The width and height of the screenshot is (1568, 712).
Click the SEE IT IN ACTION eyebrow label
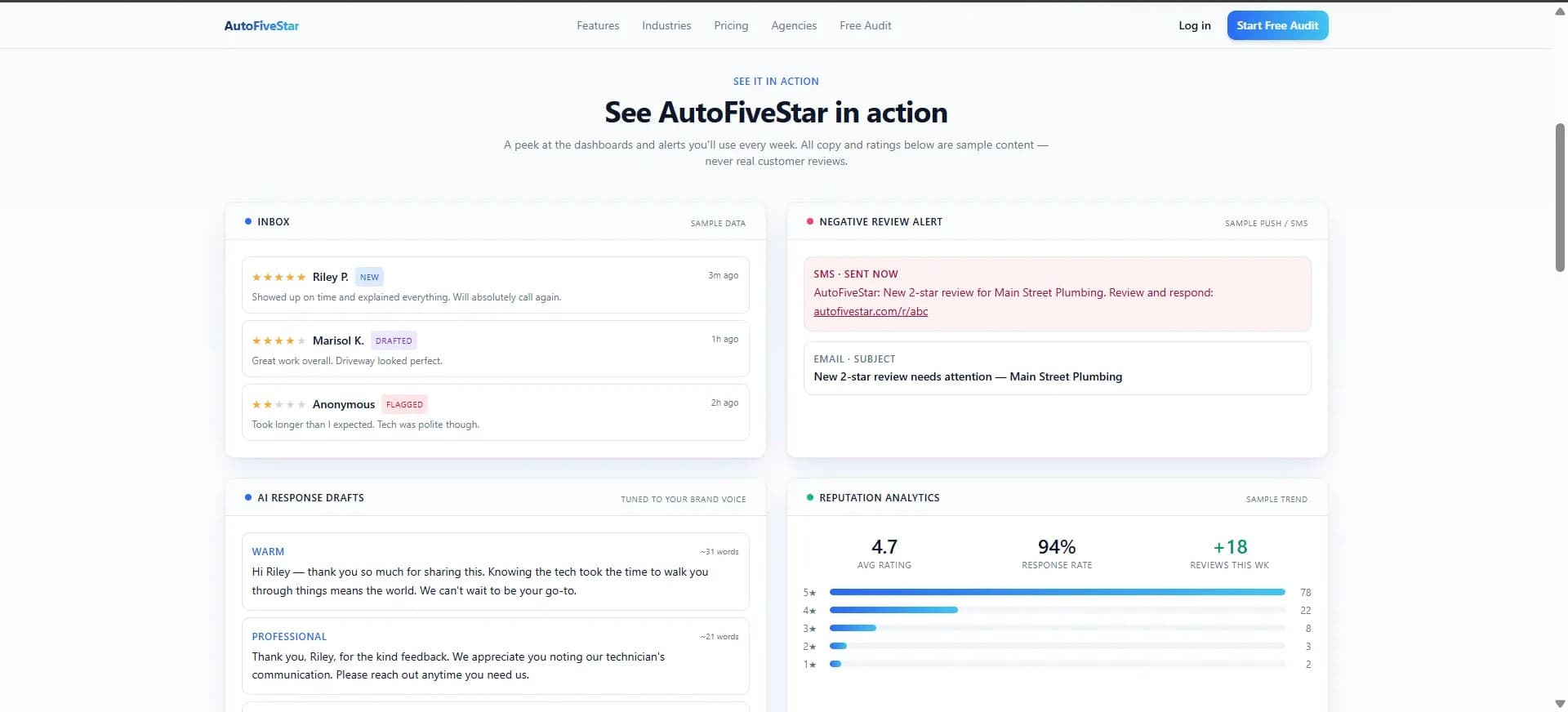coord(776,82)
